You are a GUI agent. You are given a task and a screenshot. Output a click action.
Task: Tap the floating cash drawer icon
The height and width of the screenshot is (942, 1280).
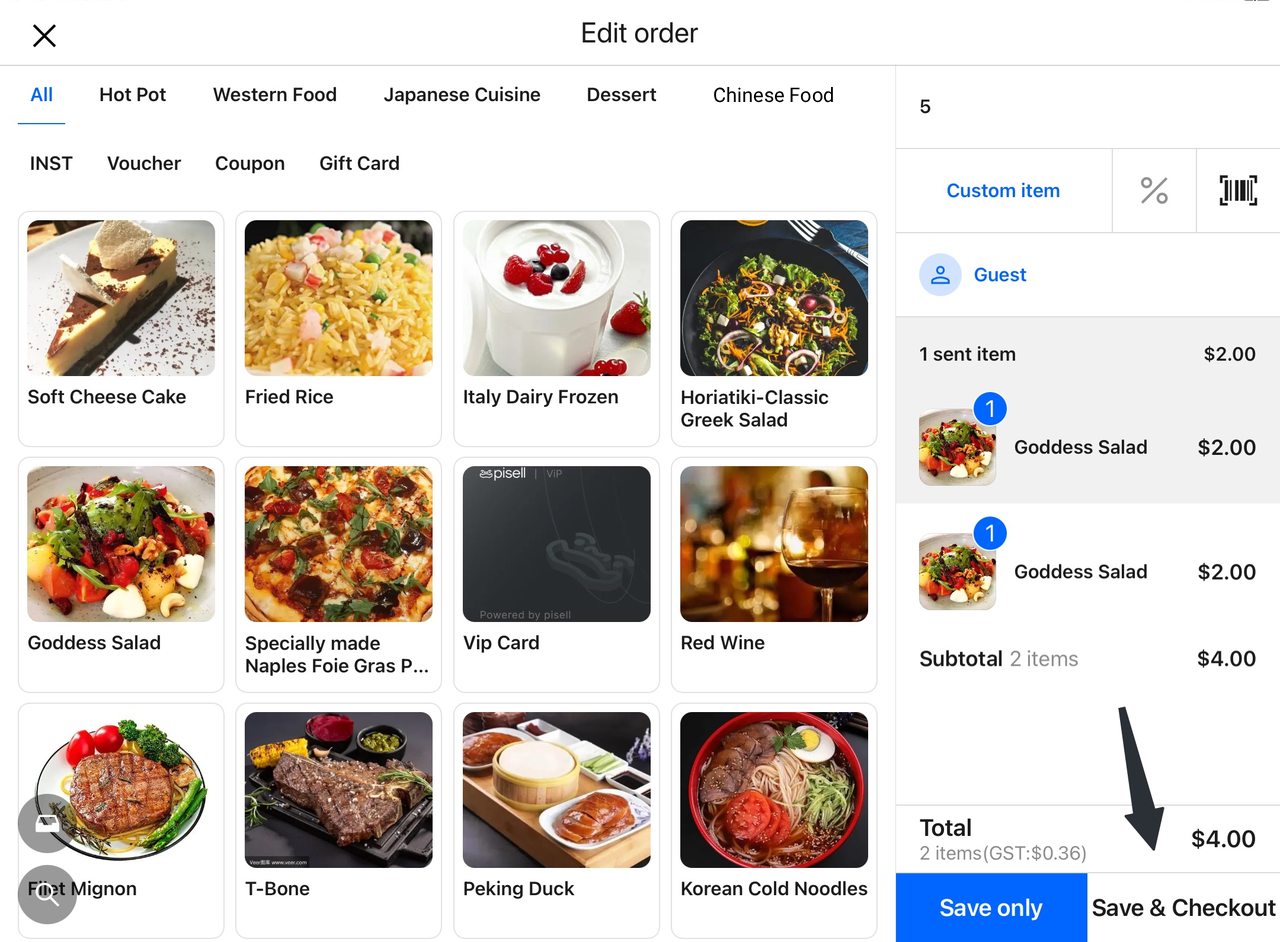coord(47,823)
